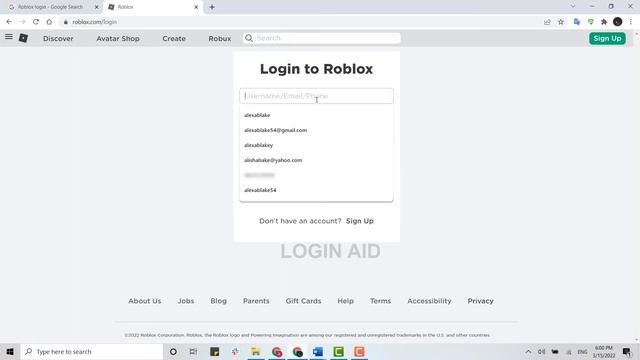Open Create in the Roblox navbar
This screenshot has height=360, width=640.
click(x=174, y=38)
